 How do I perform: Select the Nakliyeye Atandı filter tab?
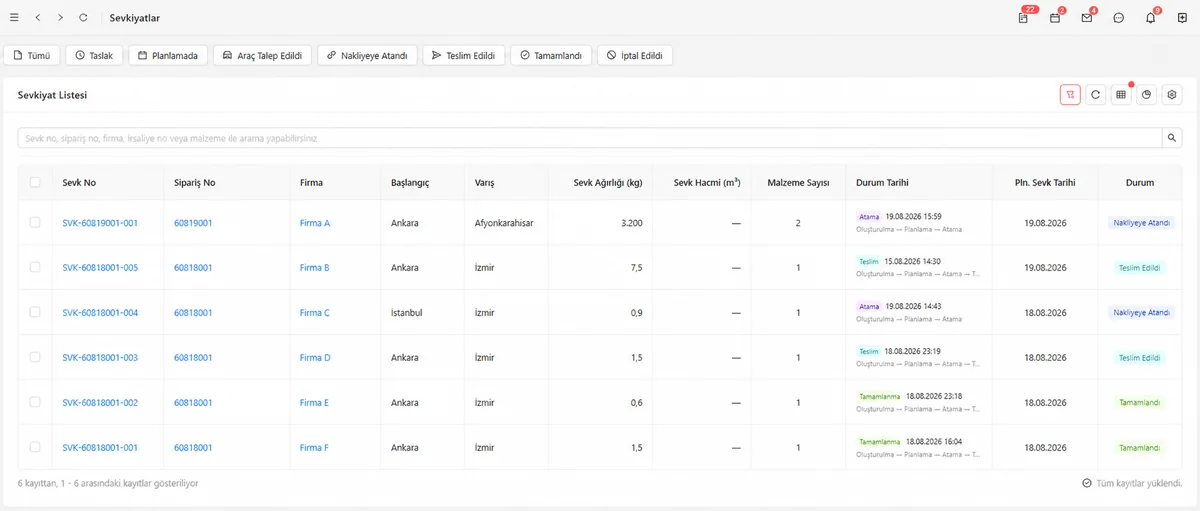pos(368,56)
